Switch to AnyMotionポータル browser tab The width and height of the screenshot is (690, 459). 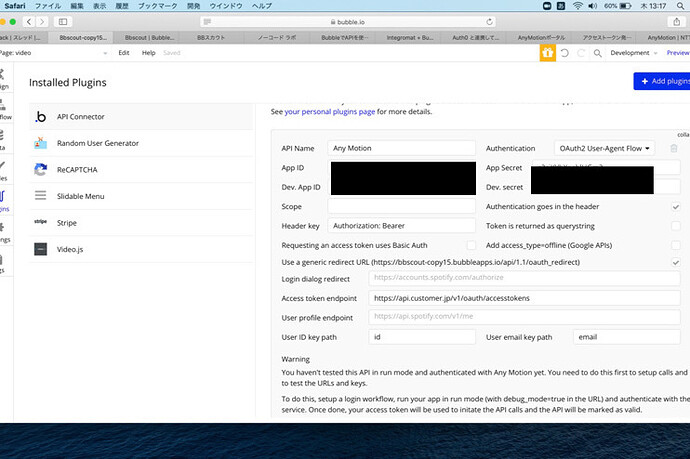[541, 38]
